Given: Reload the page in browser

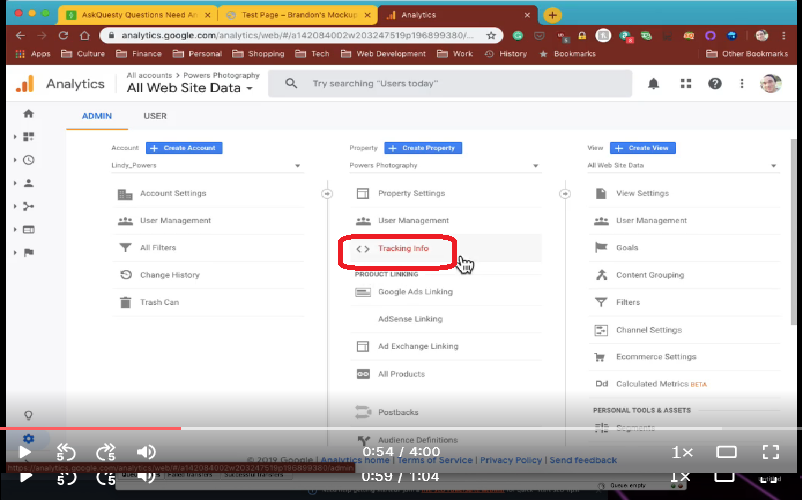Looking at the screenshot, I should (63, 35).
